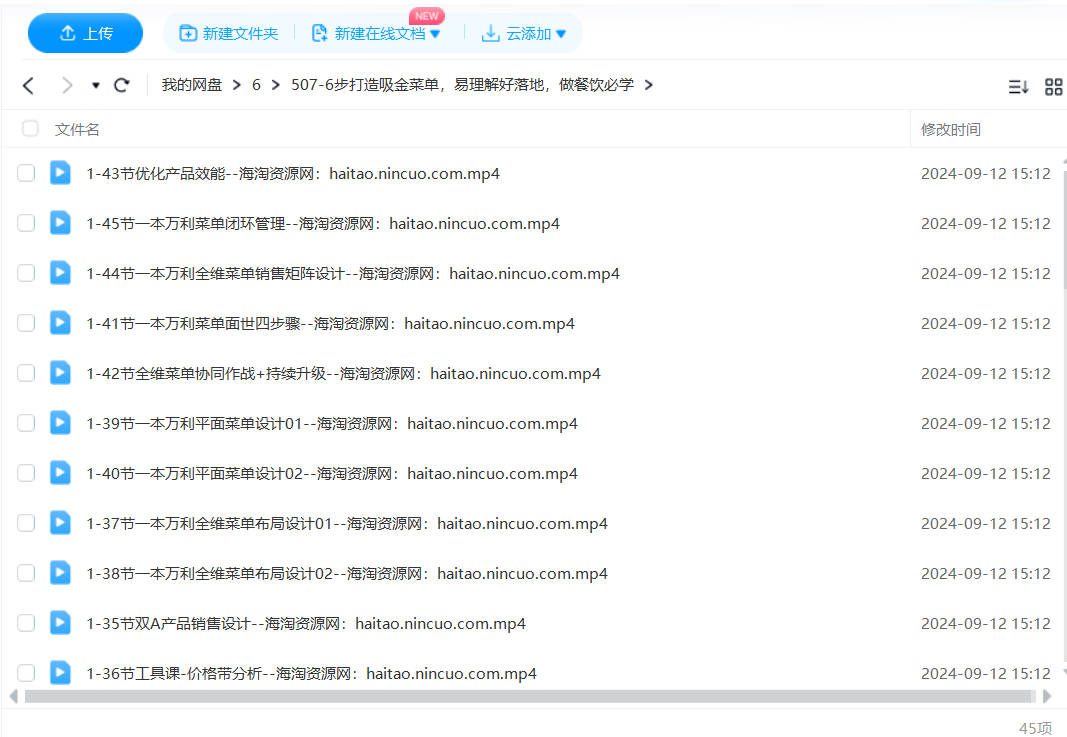Click the blue 上传 upload button
The image size is (1067, 737).
(85, 33)
